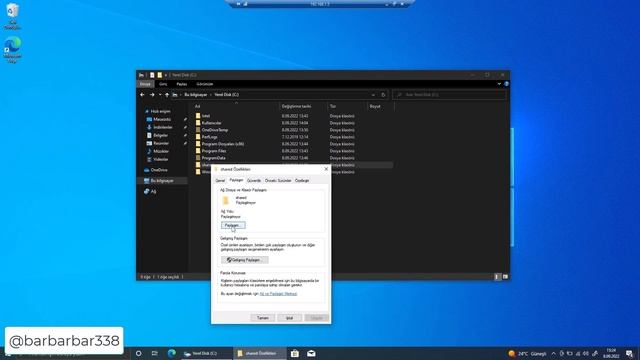Select the Intel folder

click(x=206, y=116)
